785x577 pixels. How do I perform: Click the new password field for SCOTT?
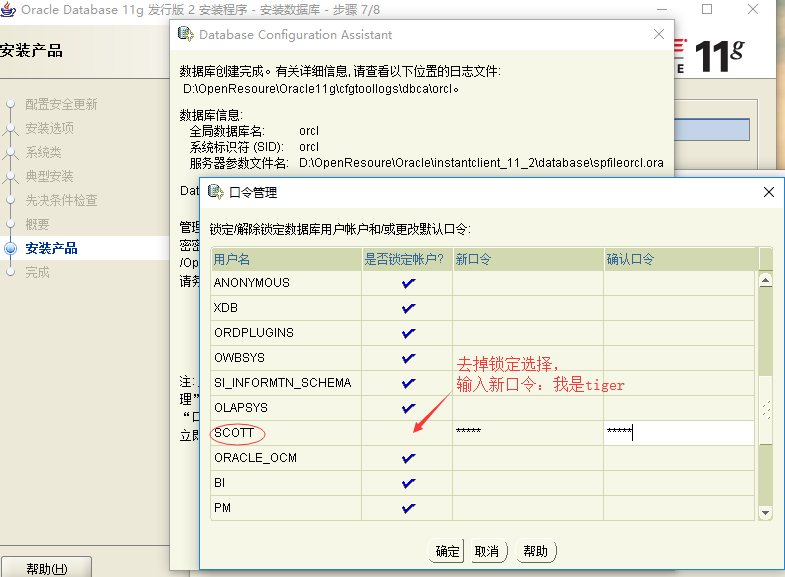click(528, 433)
